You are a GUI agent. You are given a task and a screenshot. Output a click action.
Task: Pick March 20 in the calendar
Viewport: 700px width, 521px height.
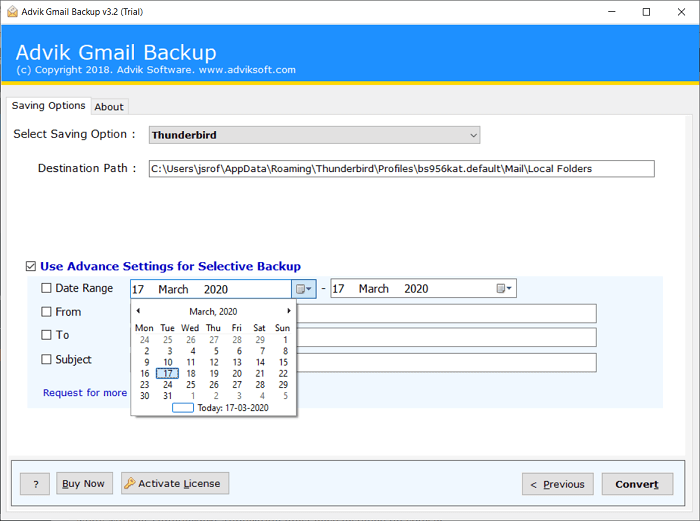click(x=237, y=374)
